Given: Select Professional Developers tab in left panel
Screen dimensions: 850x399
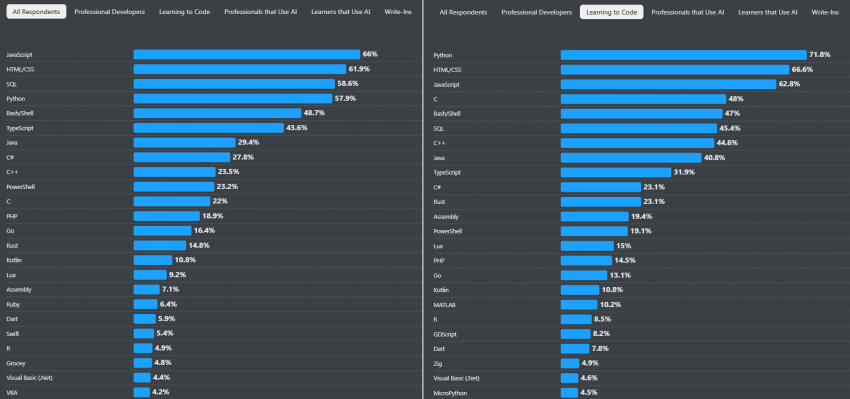Looking at the screenshot, I should pyautogui.click(x=110, y=12).
